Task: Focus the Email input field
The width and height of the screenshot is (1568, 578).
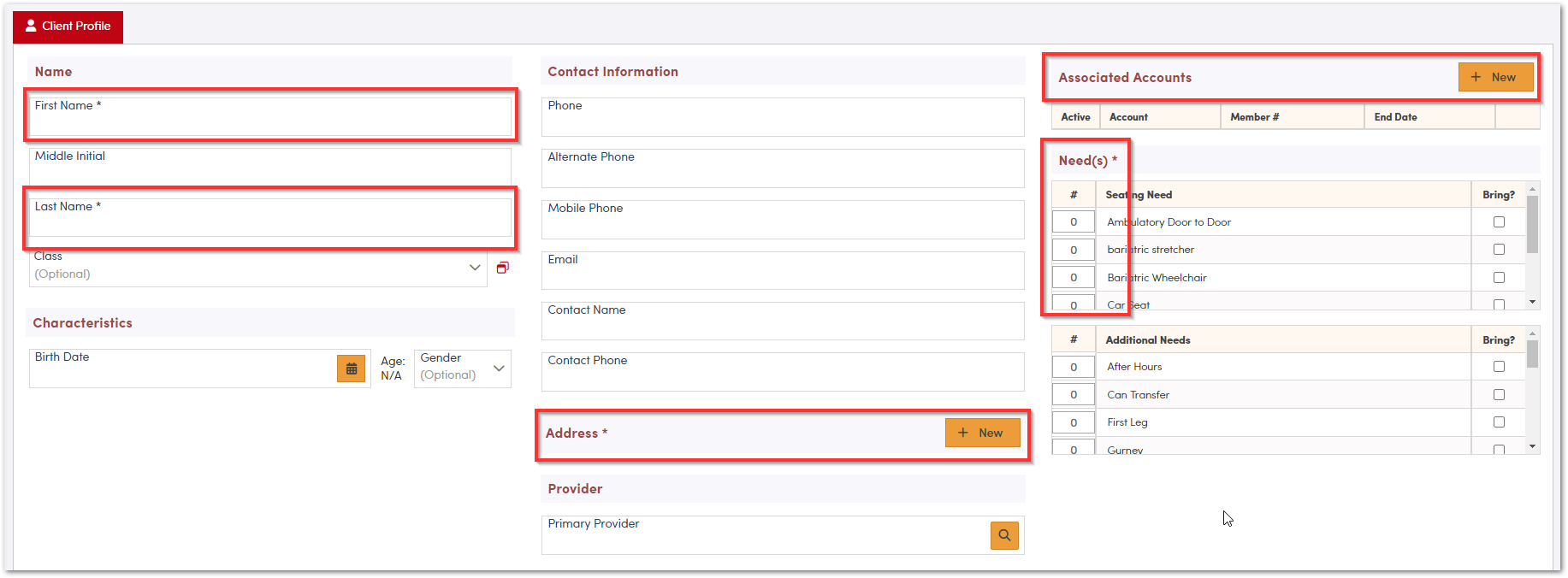Action: click(782, 274)
